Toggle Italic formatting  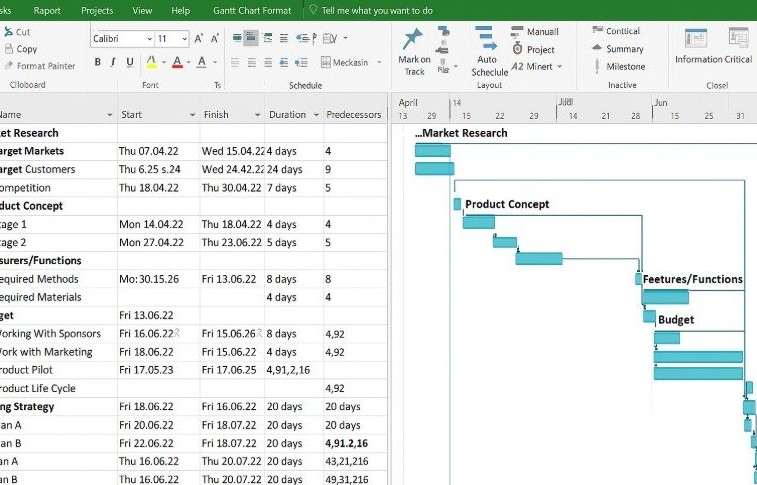click(x=113, y=62)
